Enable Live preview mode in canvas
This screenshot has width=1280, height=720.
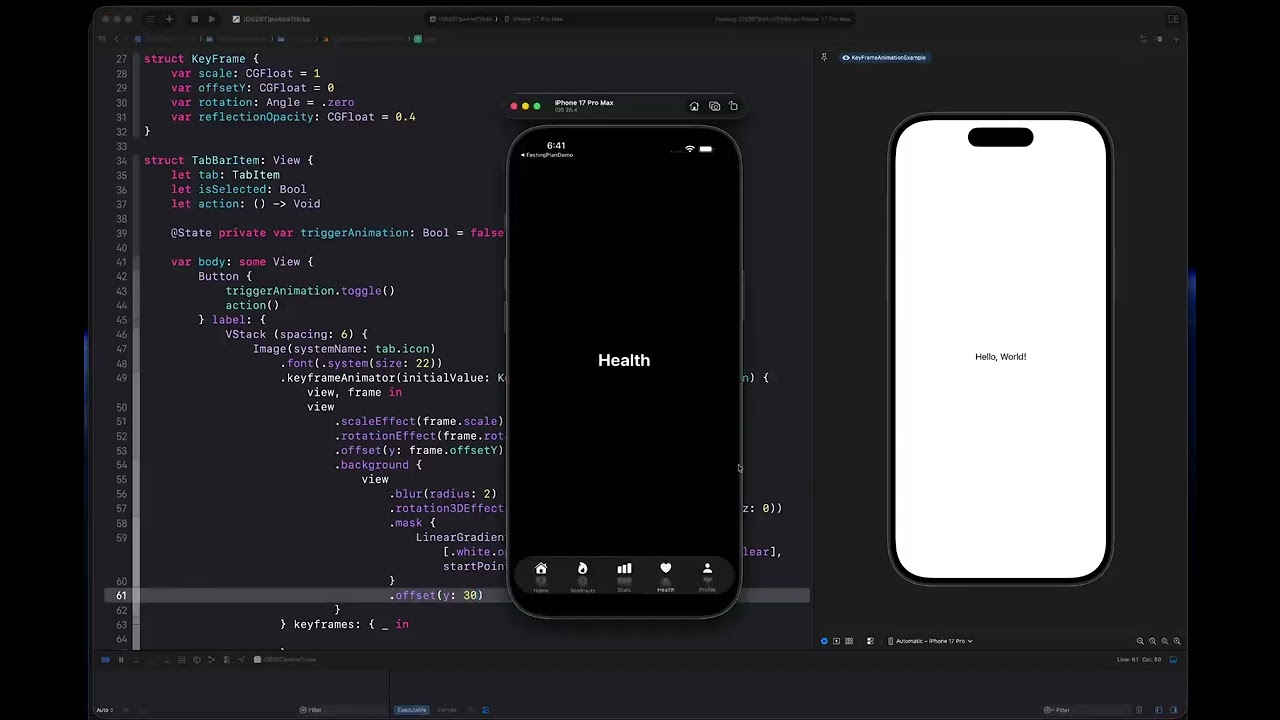824,641
